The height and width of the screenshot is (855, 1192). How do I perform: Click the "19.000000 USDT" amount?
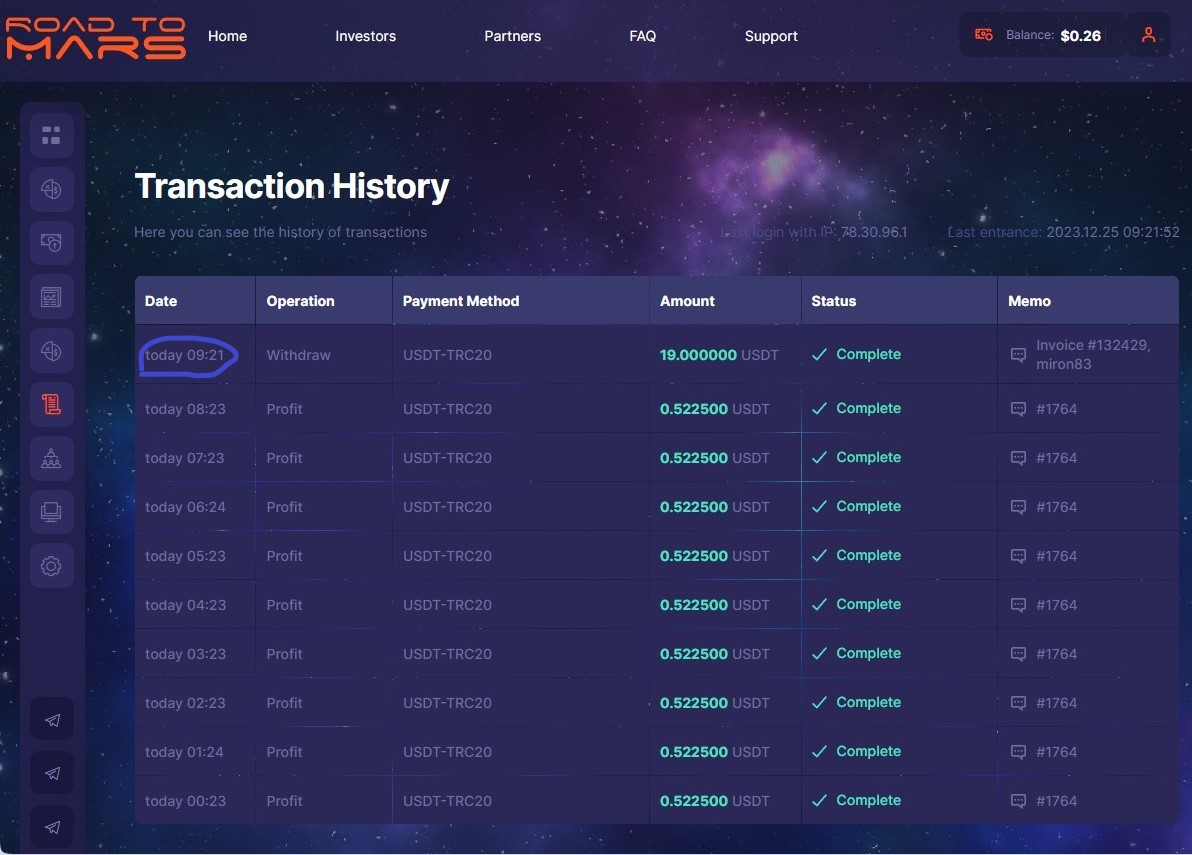(719, 355)
